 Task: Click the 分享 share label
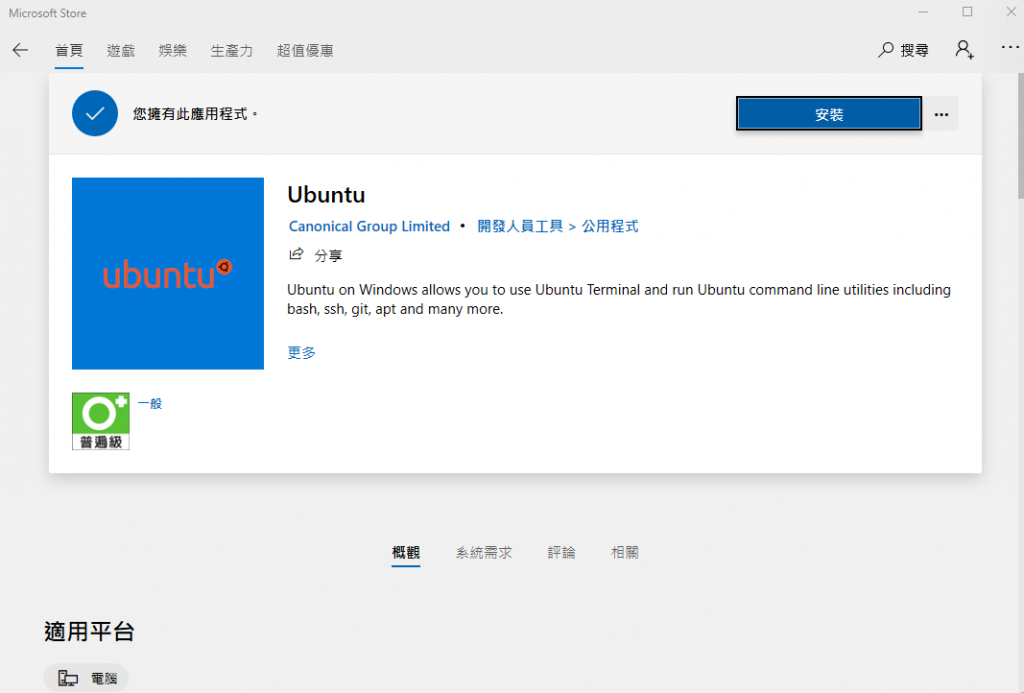(328, 255)
